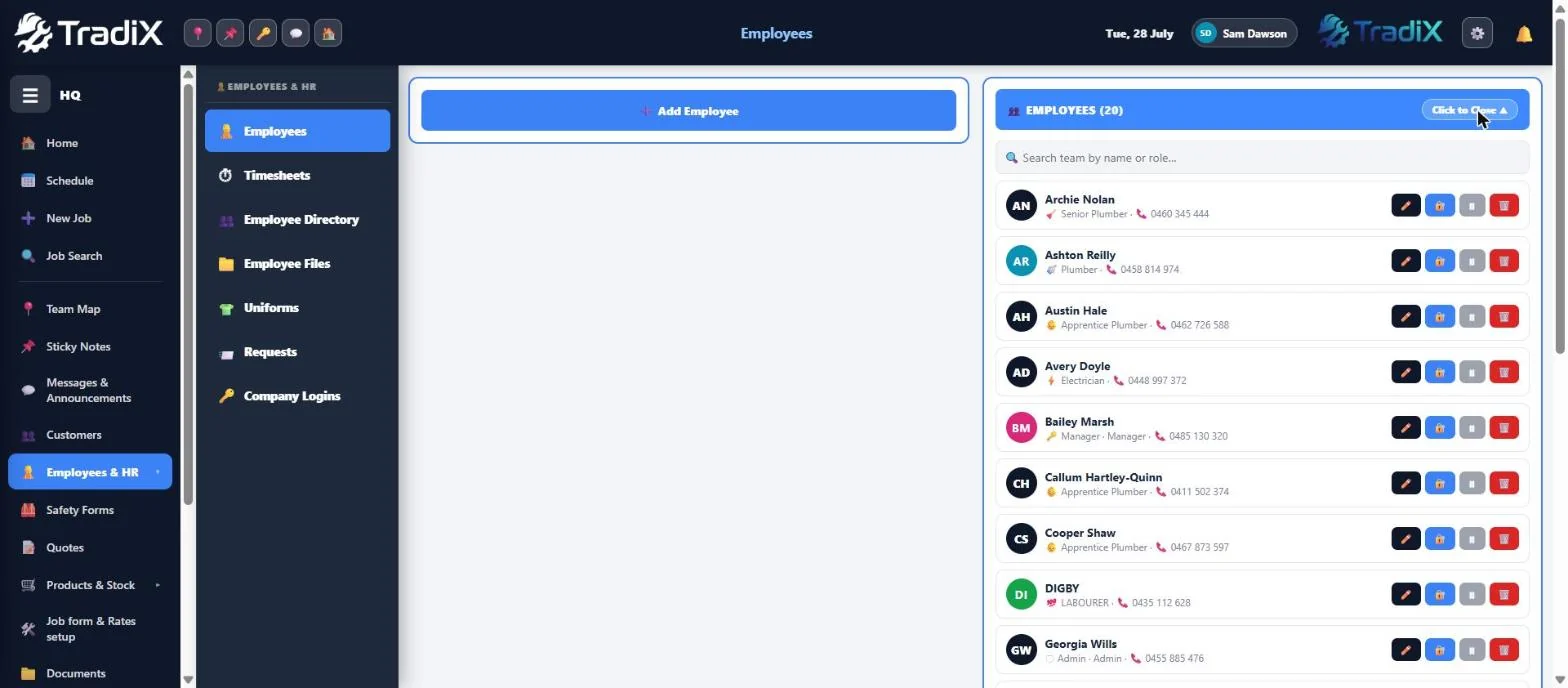Delete DIGBY with the red trash icon
The image size is (1568, 688).
[x=1503, y=594]
